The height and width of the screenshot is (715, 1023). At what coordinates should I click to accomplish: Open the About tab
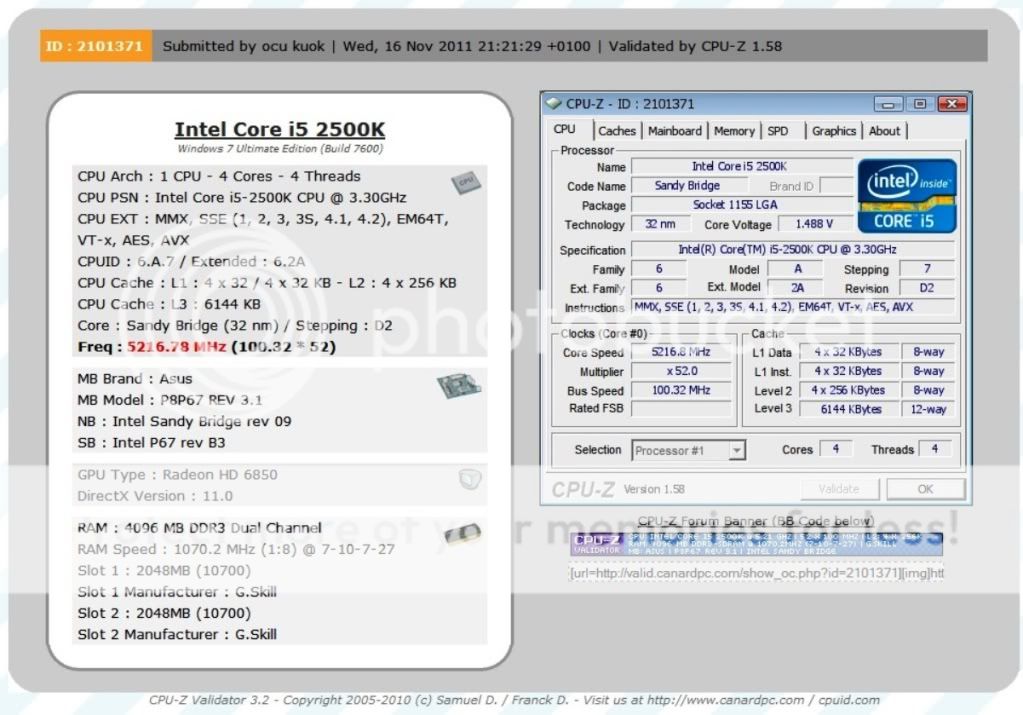click(884, 131)
